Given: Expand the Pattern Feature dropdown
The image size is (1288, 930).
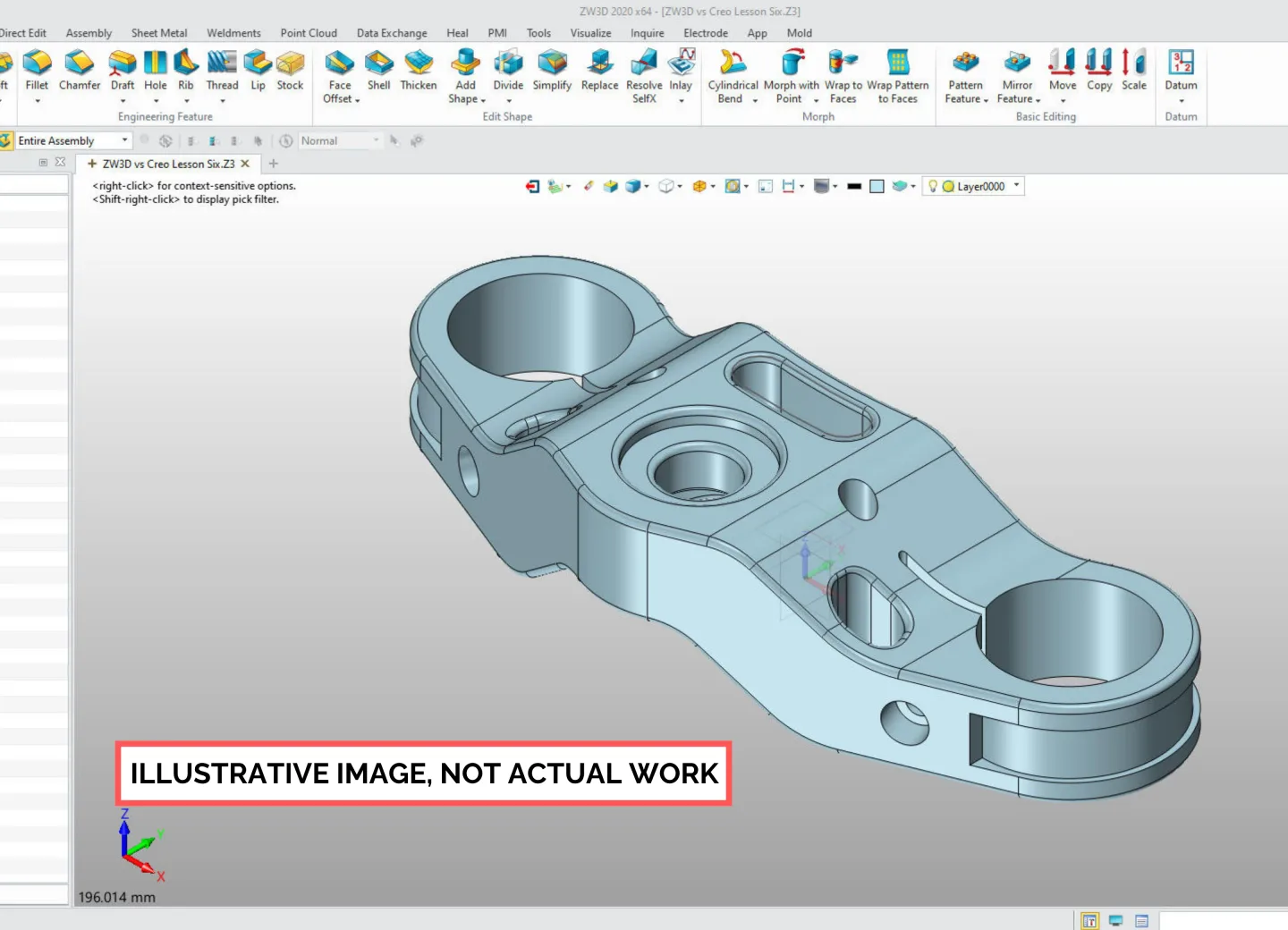Looking at the screenshot, I should [x=986, y=100].
